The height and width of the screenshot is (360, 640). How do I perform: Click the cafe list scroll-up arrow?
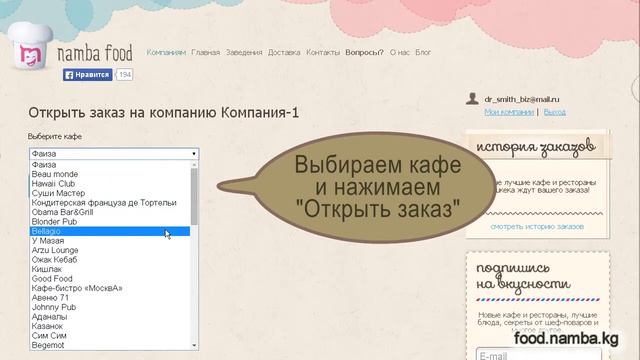194,164
